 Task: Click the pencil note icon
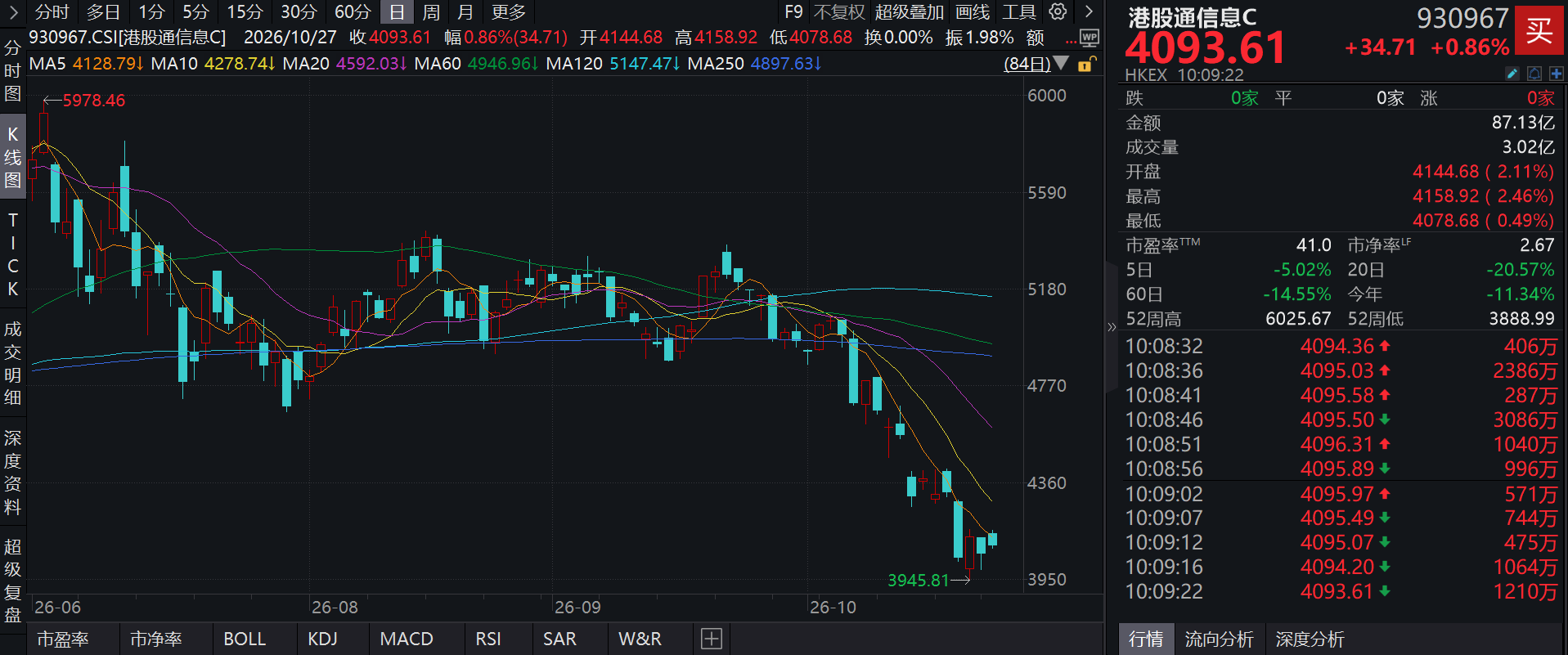1512,74
